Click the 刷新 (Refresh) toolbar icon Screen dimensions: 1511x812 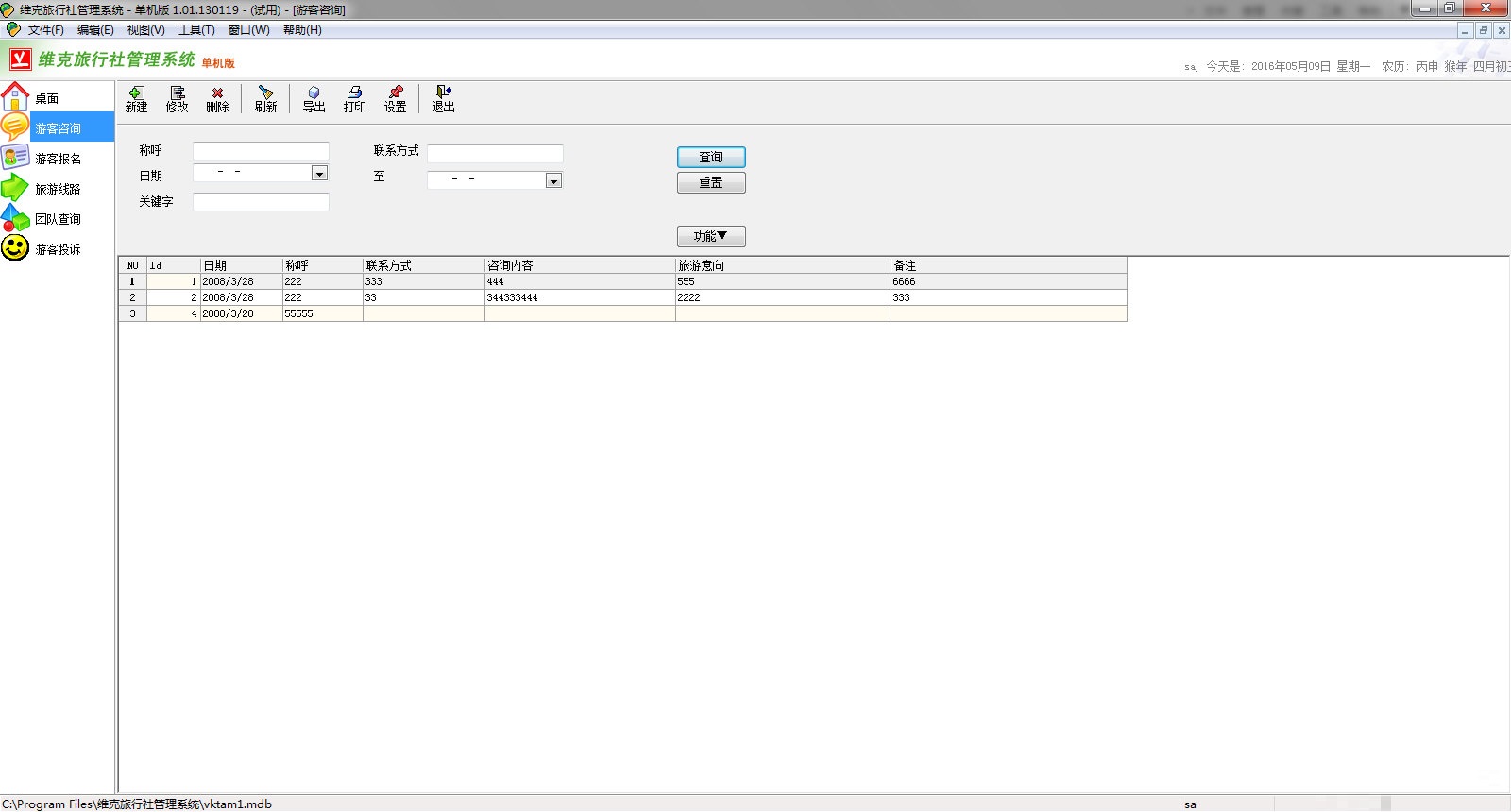tap(266, 99)
